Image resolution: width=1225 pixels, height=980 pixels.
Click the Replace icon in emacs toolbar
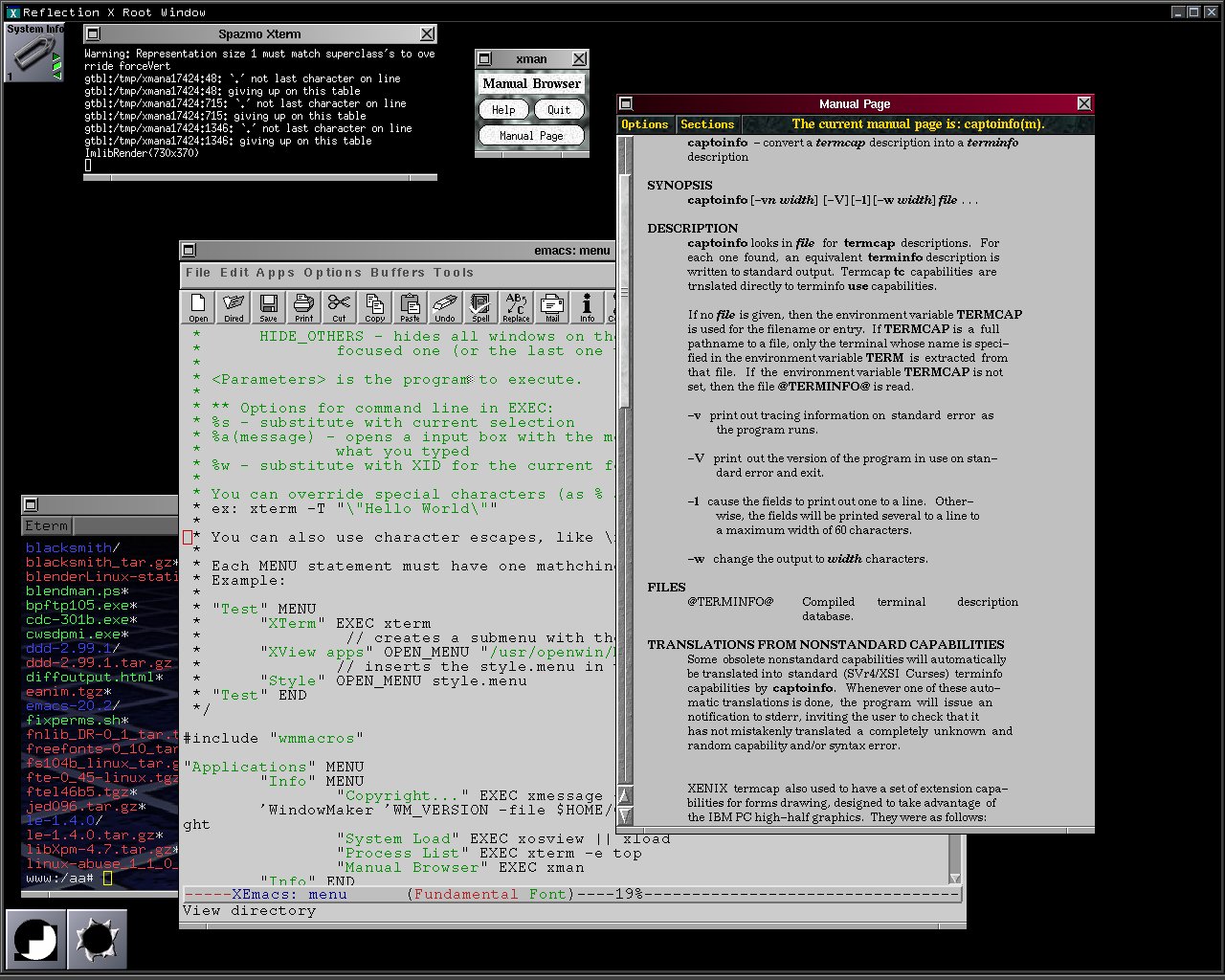516,307
